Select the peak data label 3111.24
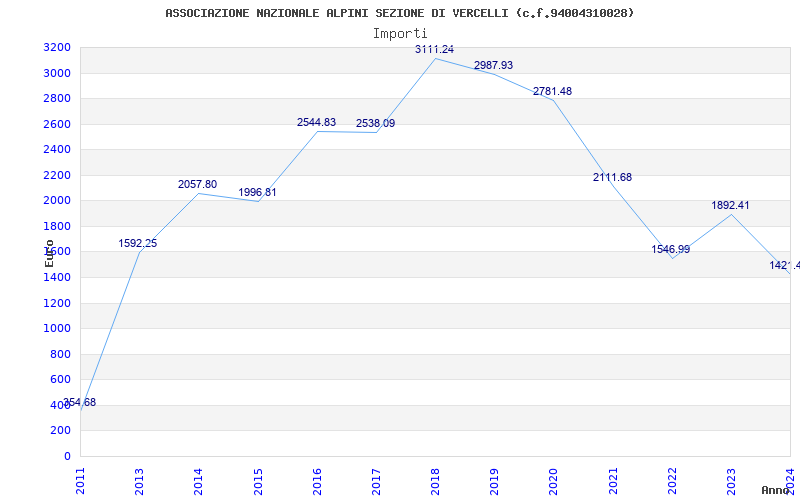This screenshot has width=800, height=500. click(434, 49)
